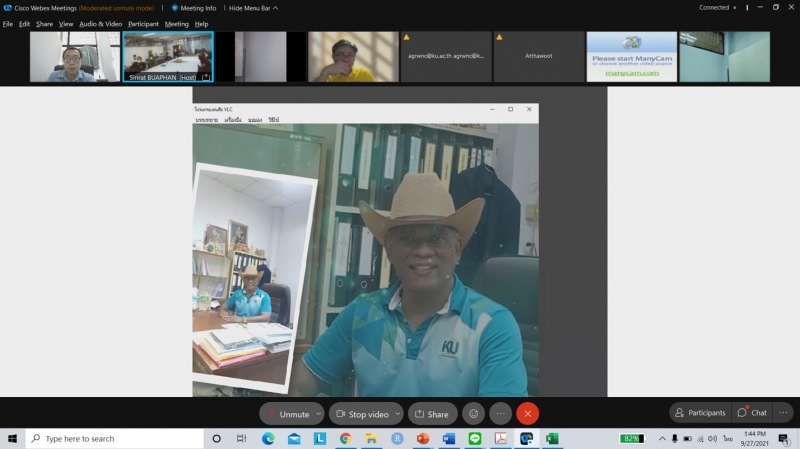Open panel options ellipsis beside Chat
800x449 pixels.
tap(783, 412)
